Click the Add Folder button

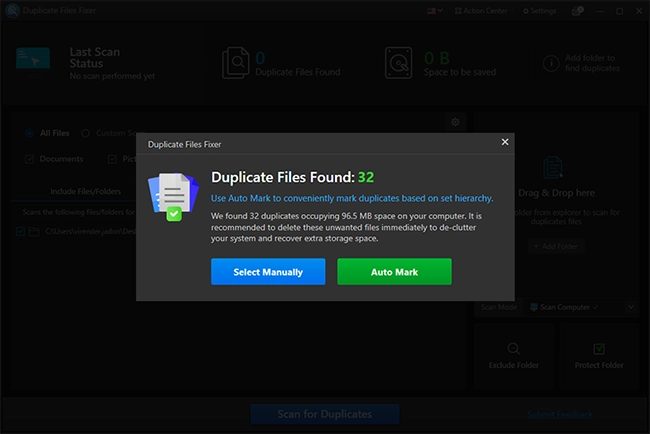coord(556,246)
